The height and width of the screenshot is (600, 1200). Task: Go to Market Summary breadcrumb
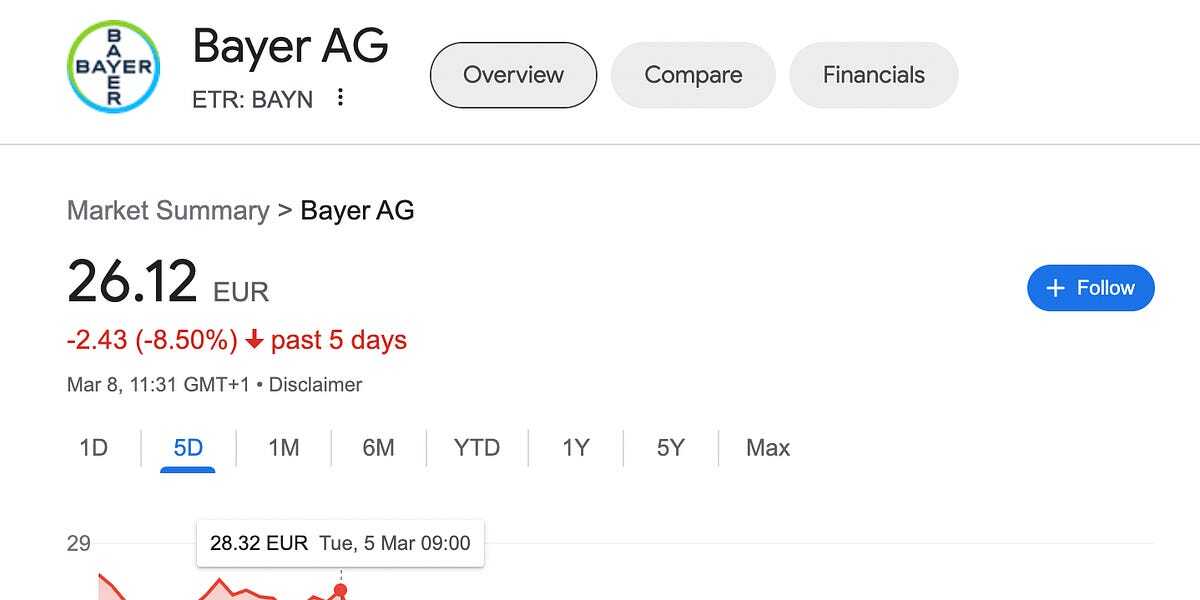point(168,211)
